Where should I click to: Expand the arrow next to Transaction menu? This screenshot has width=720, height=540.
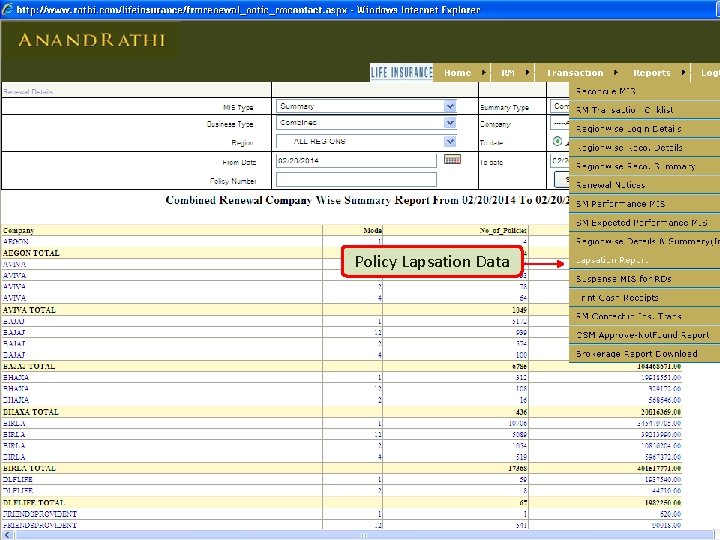[616, 73]
